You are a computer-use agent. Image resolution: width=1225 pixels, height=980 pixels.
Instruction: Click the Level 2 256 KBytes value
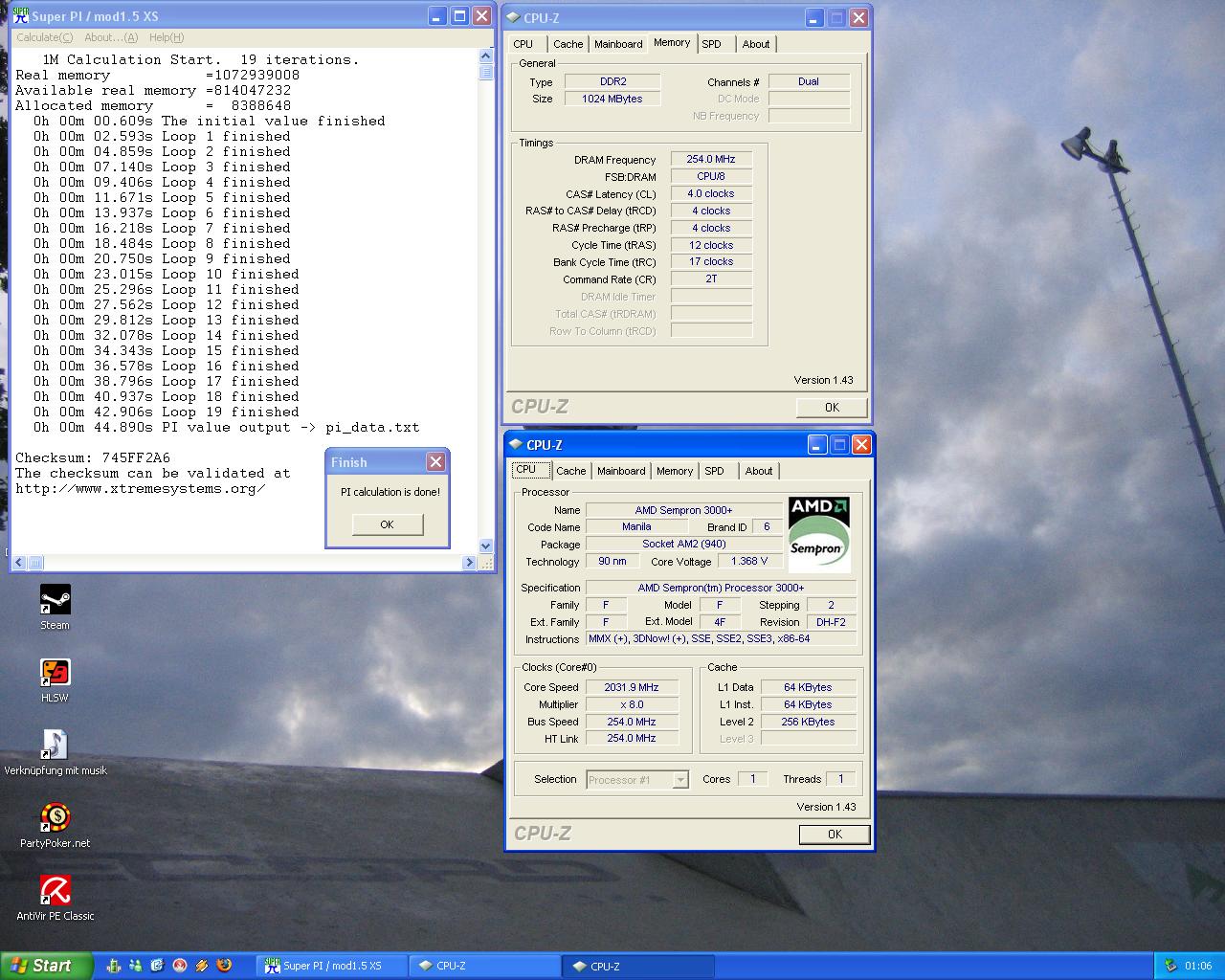(x=808, y=722)
